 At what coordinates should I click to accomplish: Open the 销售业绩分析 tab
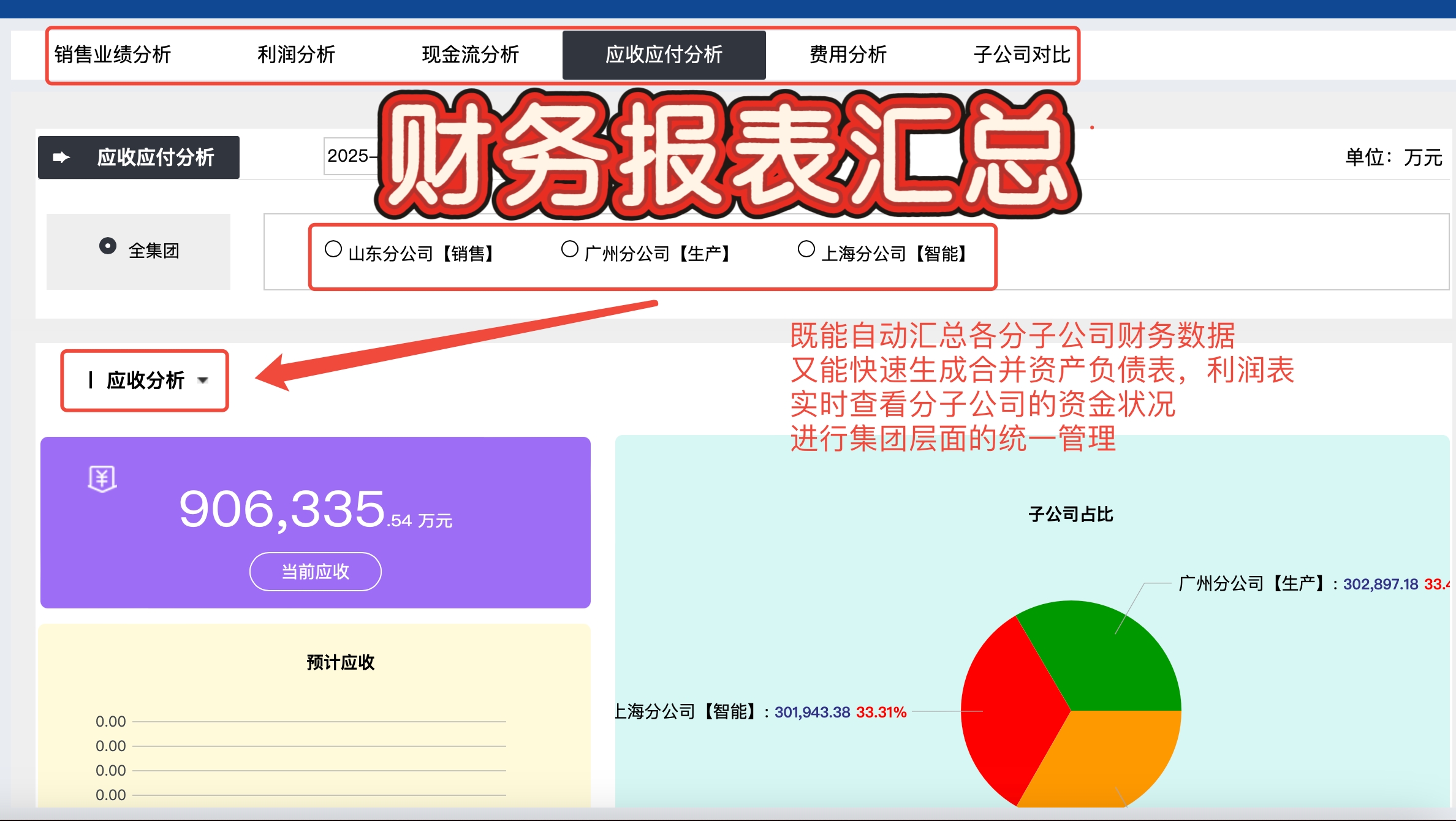(113, 55)
